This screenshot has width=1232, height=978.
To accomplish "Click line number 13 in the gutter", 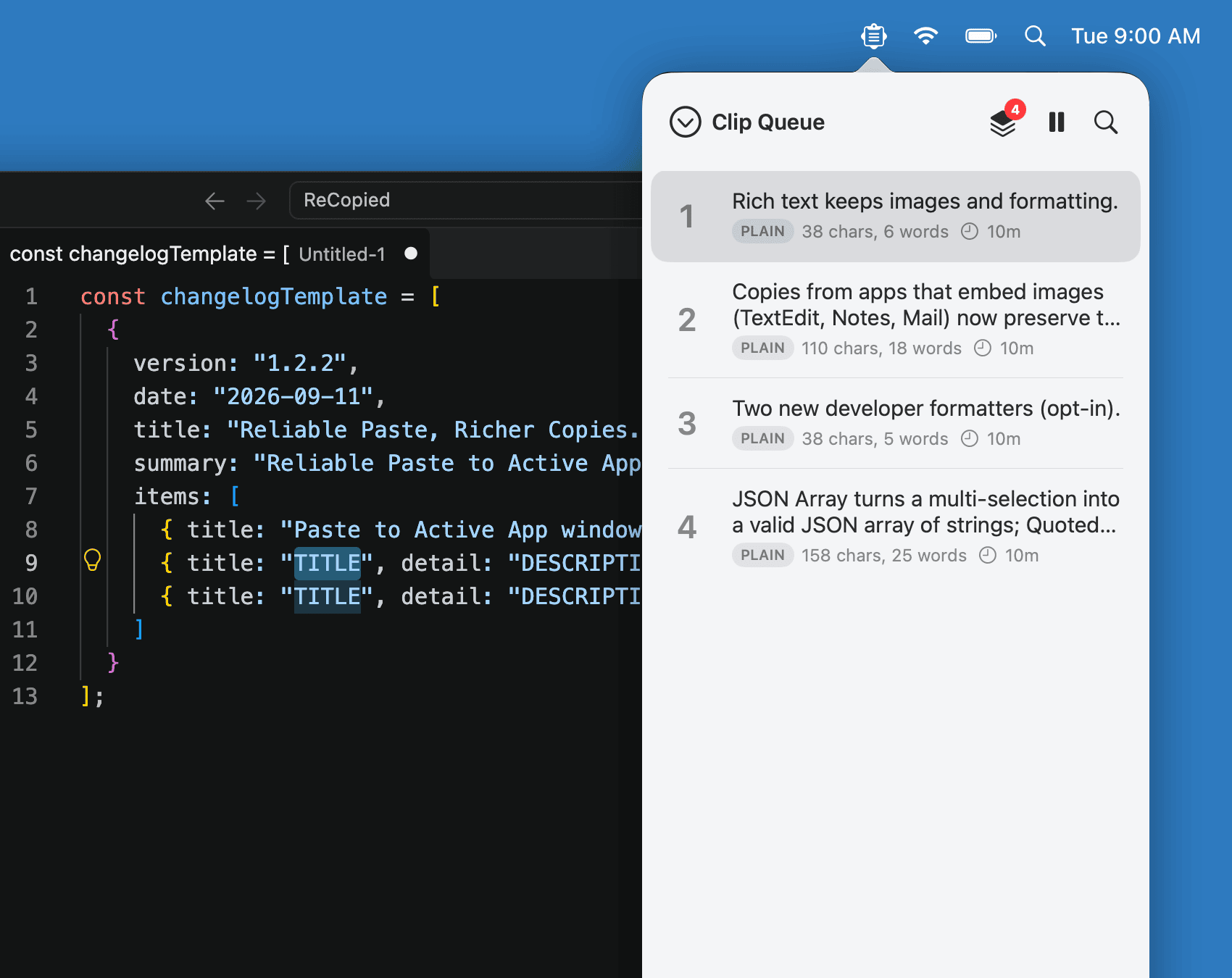I will click(25, 696).
